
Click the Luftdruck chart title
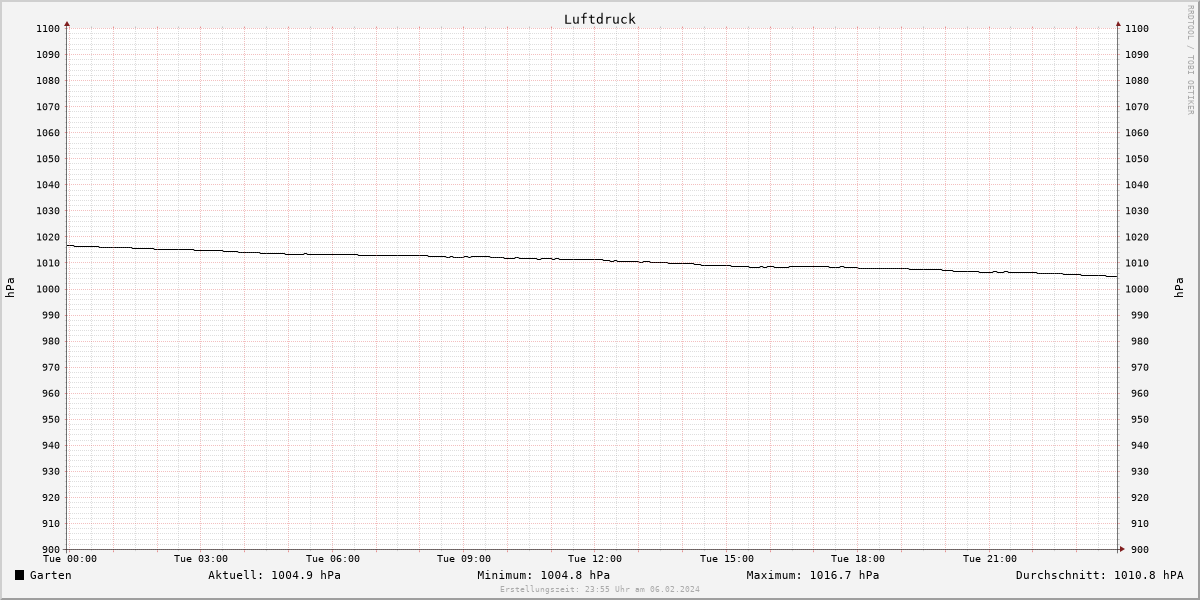[600, 19]
